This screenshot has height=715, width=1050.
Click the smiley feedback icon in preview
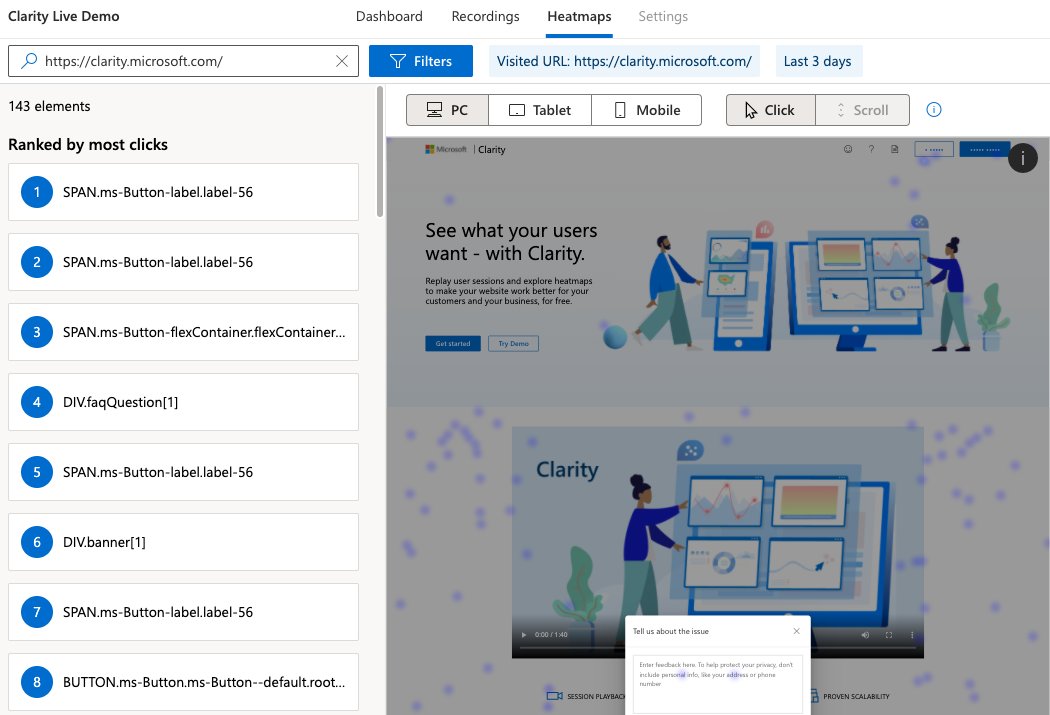tap(848, 149)
